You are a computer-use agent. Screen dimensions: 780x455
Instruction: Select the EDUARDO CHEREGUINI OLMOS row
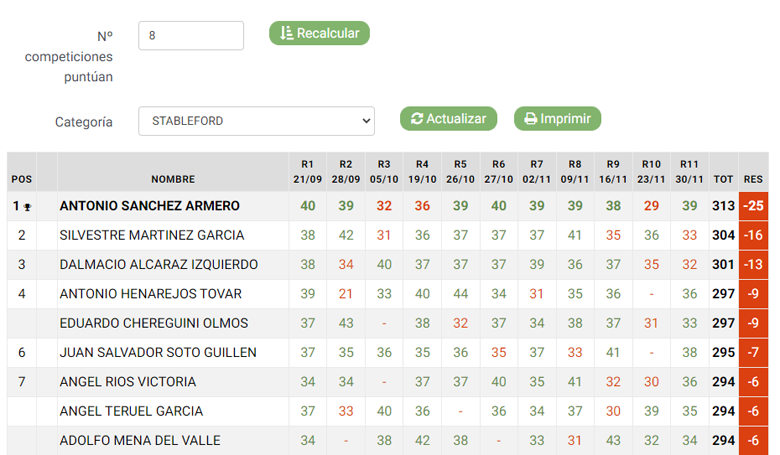click(388, 323)
